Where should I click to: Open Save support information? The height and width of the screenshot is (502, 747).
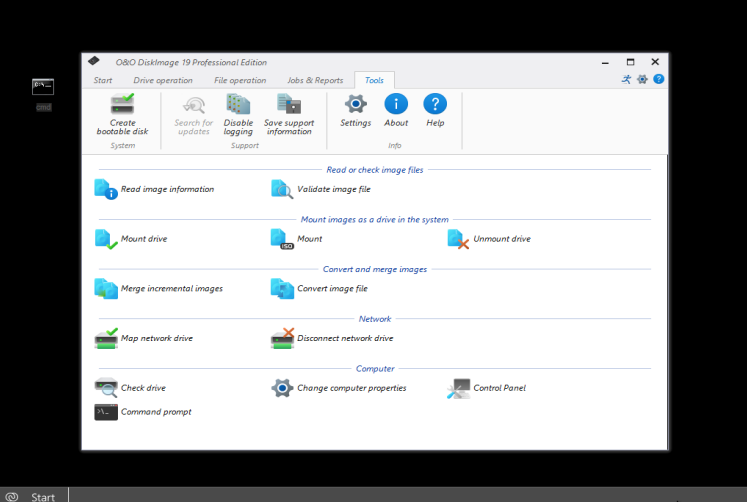[289, 114]
